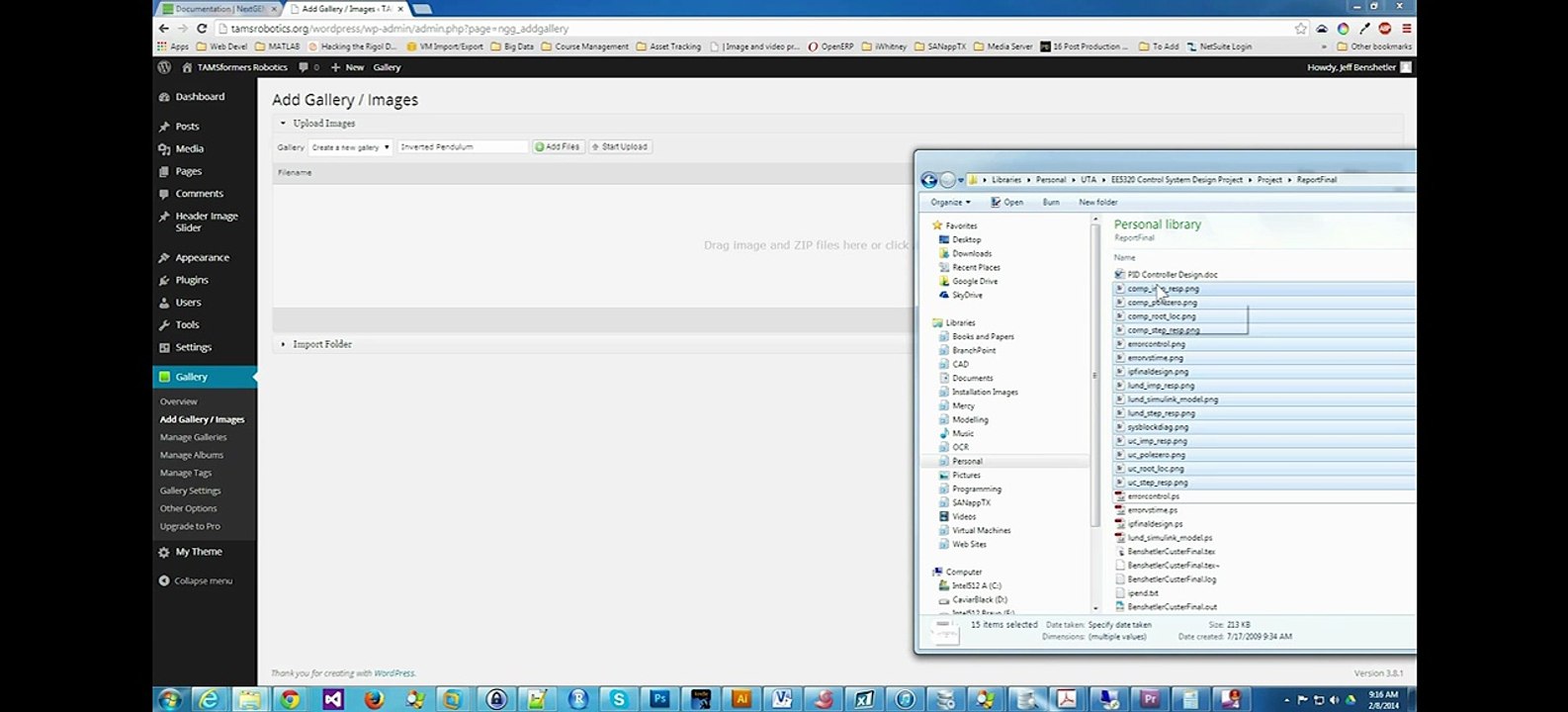Open the Windows Start menu

(170, 699)
